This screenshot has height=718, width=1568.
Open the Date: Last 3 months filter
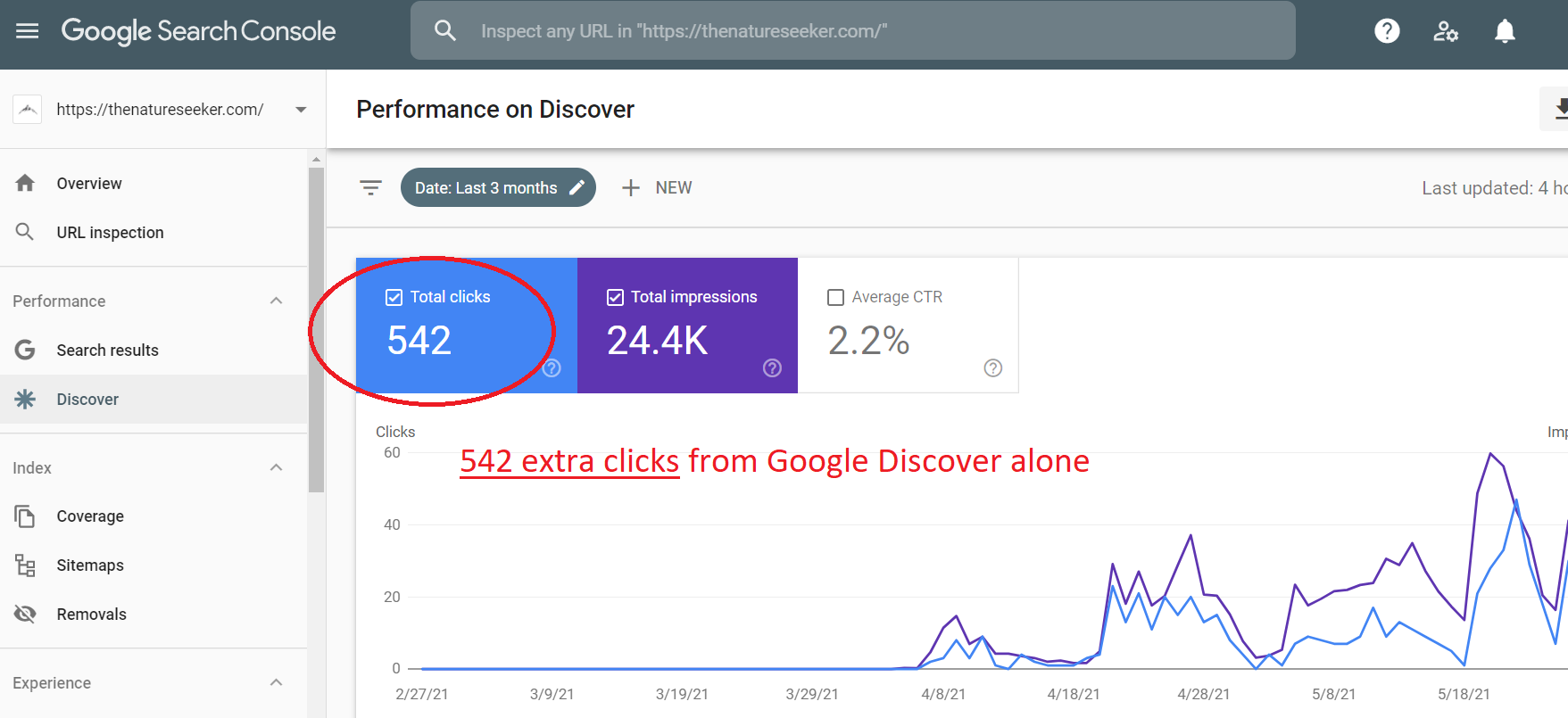[x=498, y=187]
